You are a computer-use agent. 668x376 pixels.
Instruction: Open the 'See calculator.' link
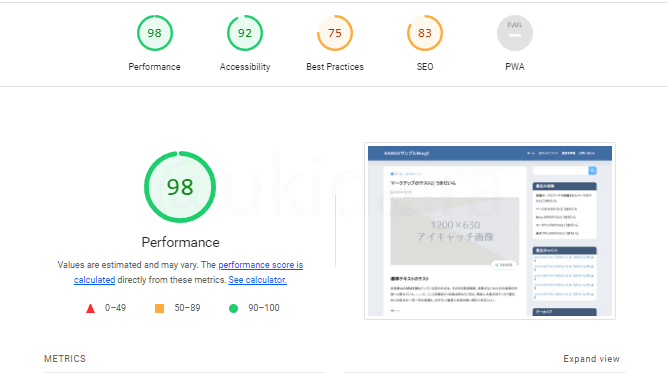[x=257, y=280]
